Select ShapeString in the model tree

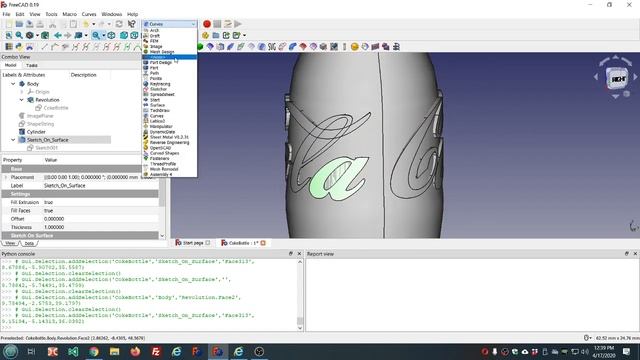click(40, 124)
